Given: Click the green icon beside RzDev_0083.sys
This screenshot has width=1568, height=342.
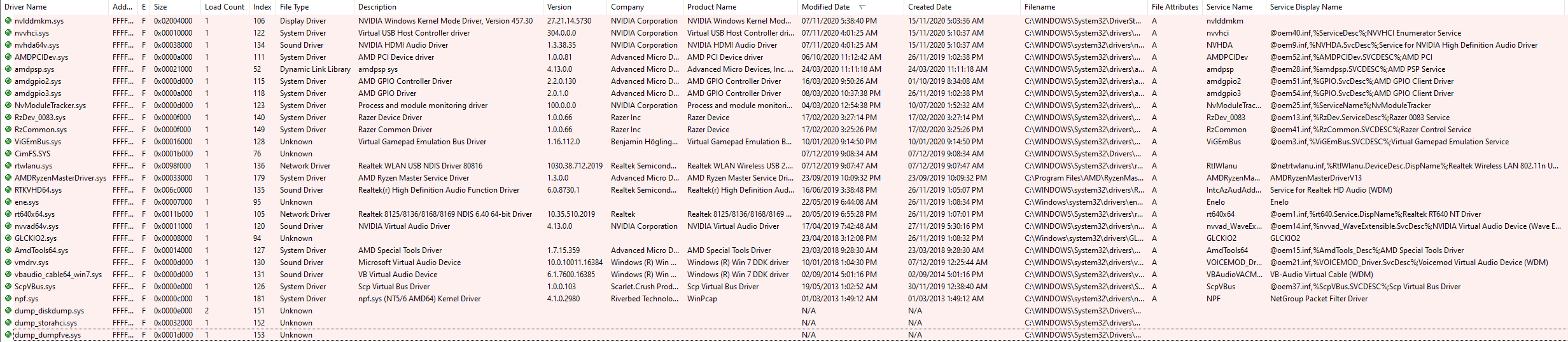Looking at the screenshot, I should 8,117.
